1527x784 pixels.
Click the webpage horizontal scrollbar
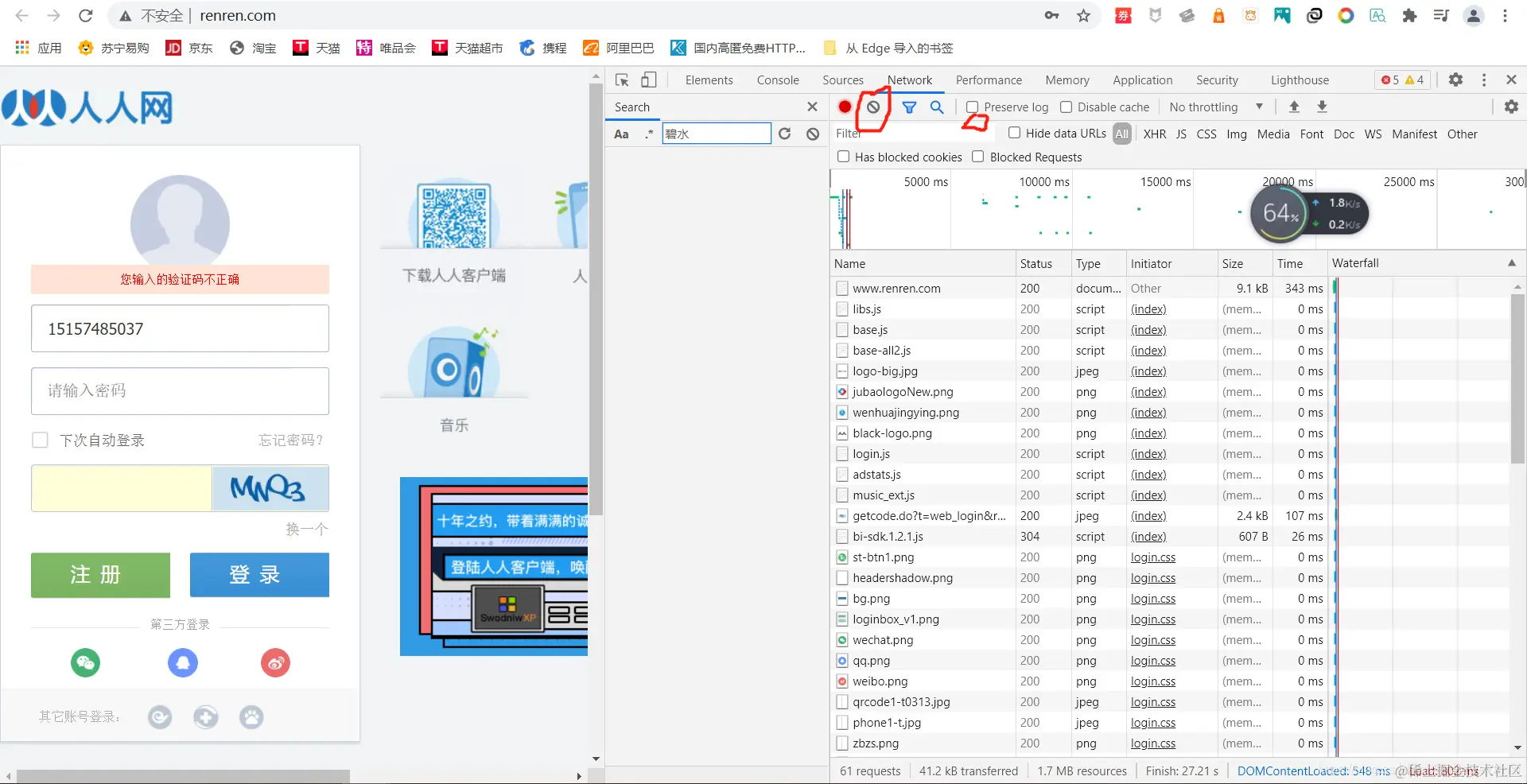click(183, 775)
